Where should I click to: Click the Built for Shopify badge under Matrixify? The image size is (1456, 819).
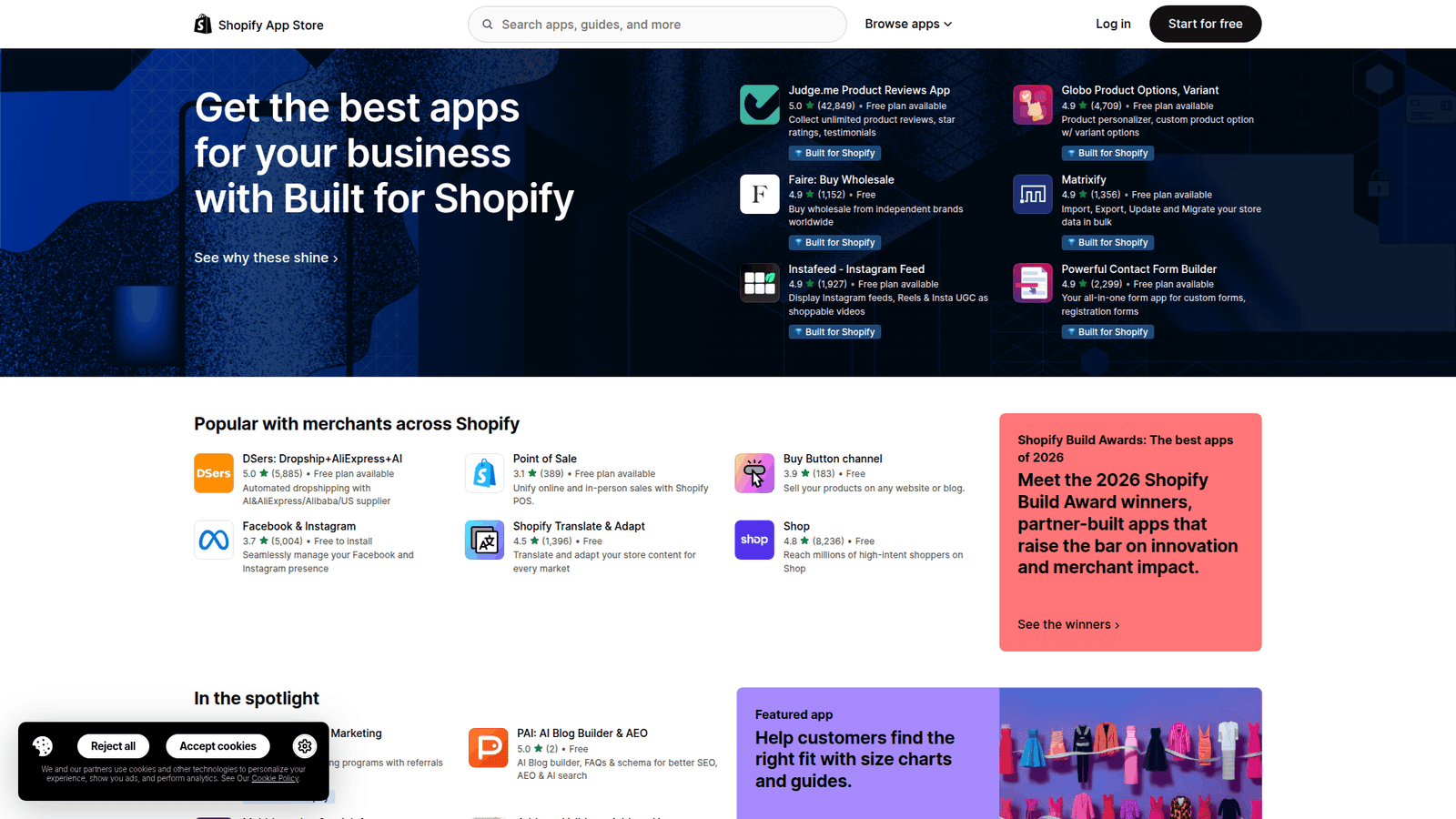1107,242
